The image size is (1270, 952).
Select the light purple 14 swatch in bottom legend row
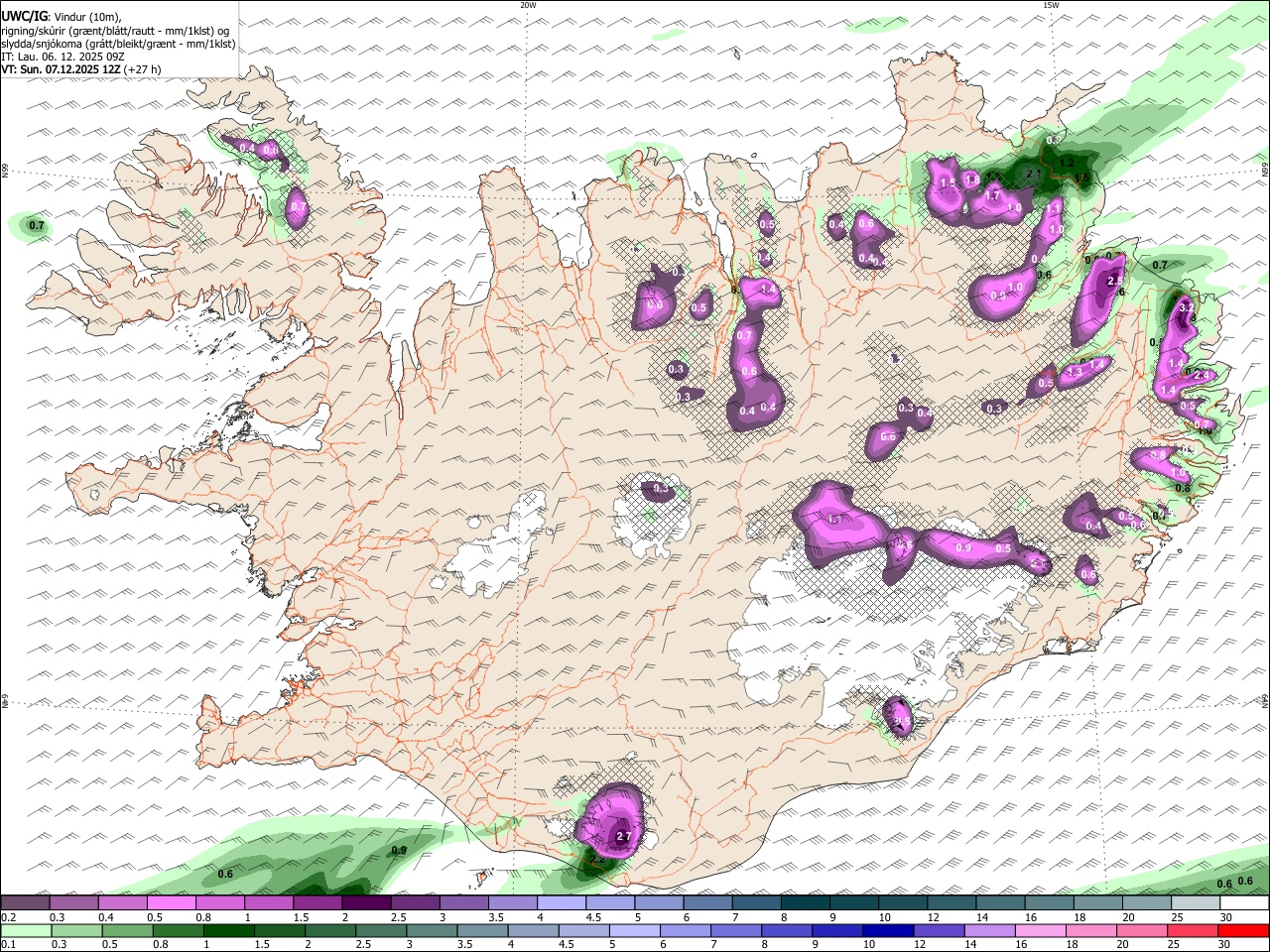[x=989, y=930]
